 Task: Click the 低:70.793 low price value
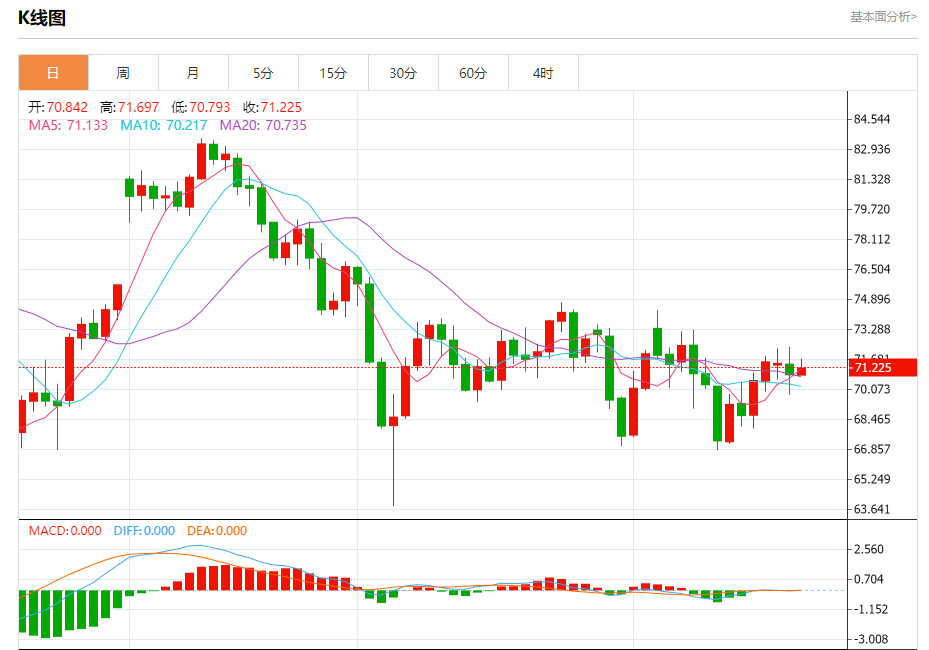point(200,107)
